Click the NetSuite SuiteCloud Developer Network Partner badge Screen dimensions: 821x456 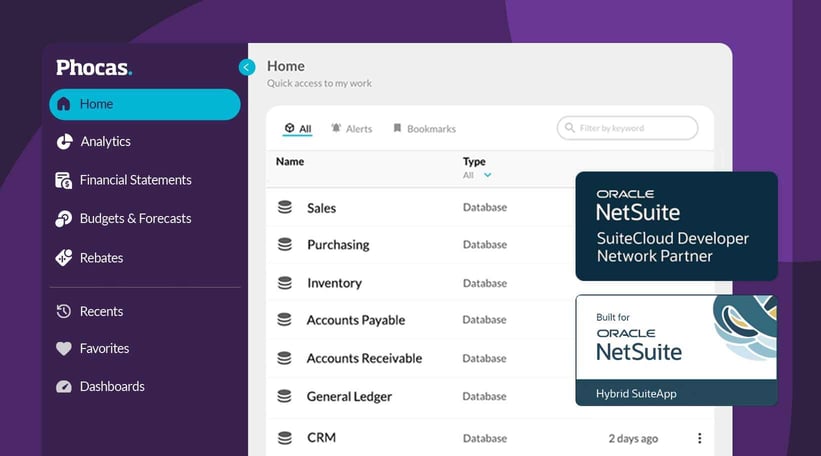coord(676,226)
